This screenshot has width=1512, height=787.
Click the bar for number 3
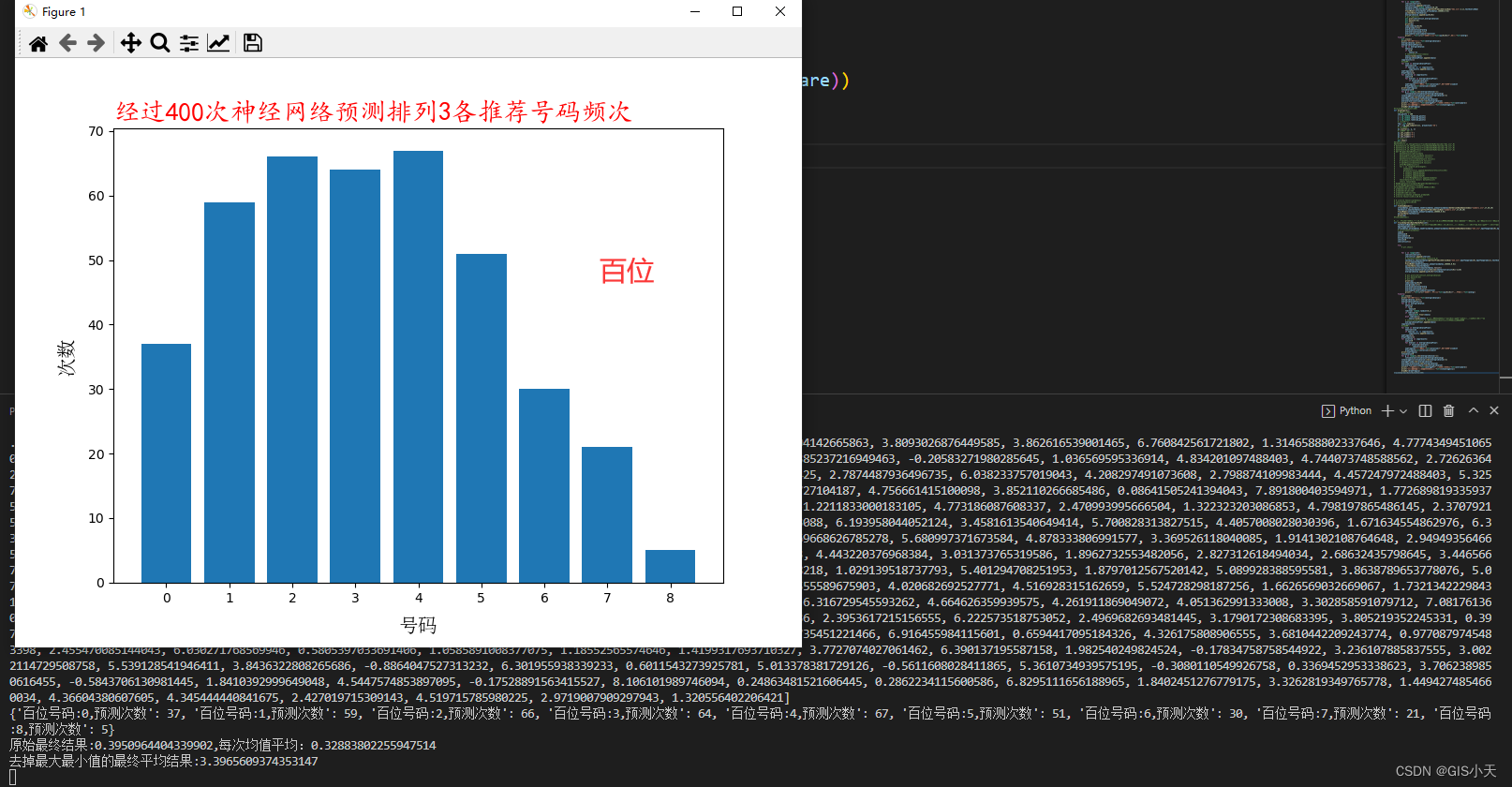click(x=355, y=376)
